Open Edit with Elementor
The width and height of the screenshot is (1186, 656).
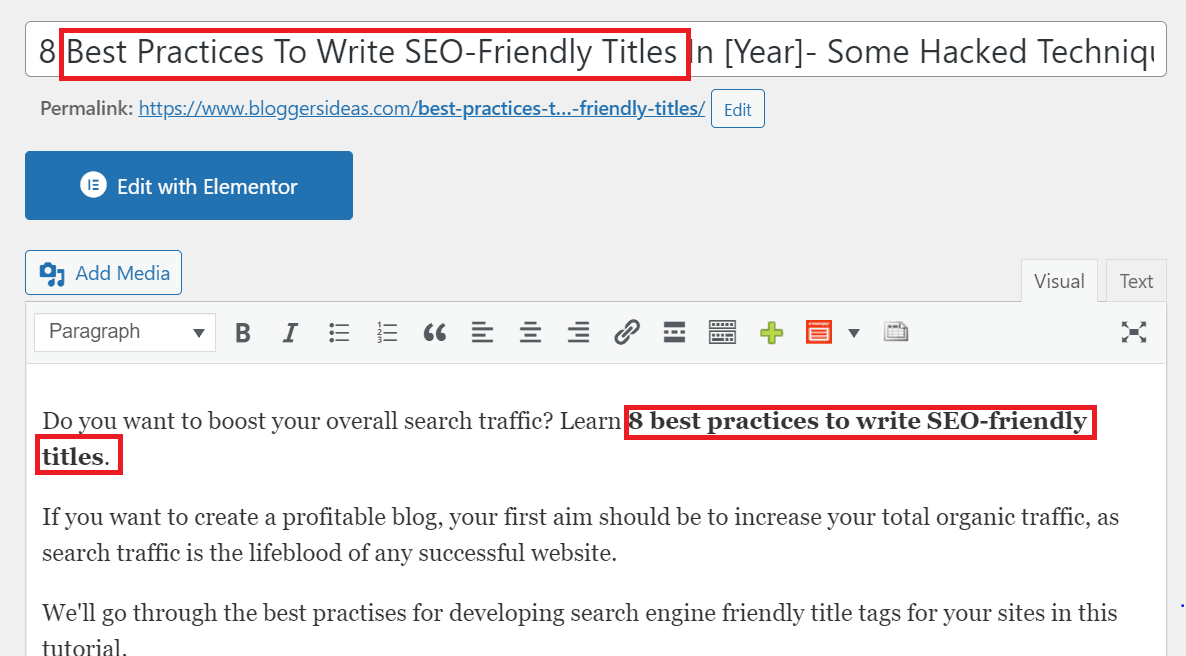189,185
